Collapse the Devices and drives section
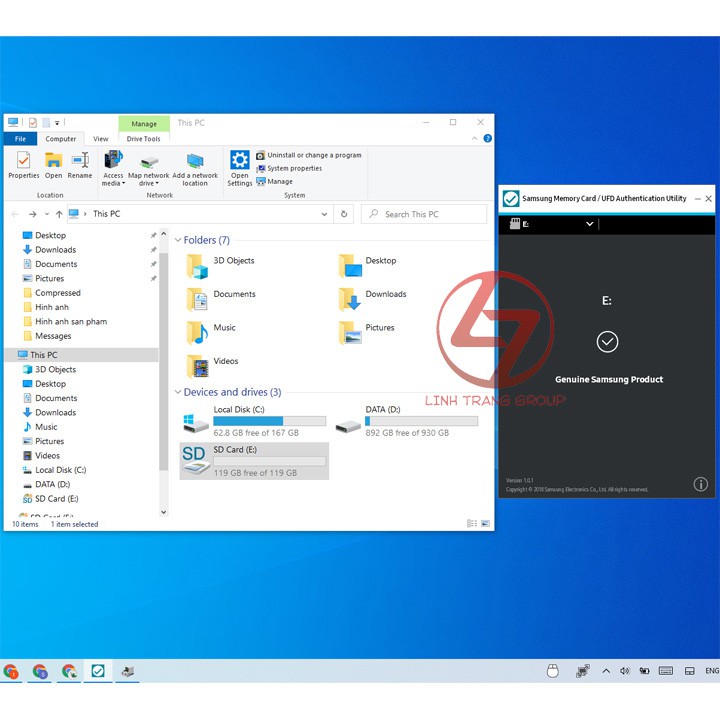 click(x=178, y=392)
